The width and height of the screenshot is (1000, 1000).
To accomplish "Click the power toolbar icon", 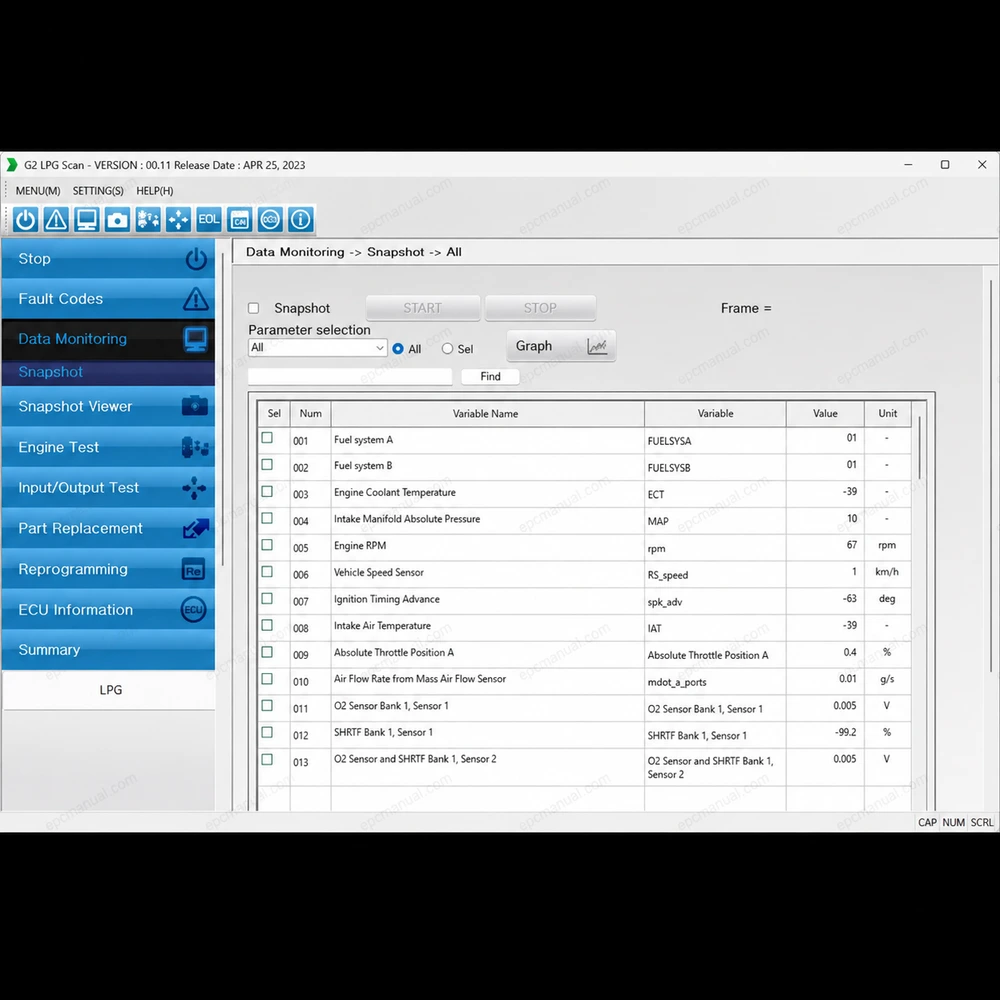I will (26, 219).
